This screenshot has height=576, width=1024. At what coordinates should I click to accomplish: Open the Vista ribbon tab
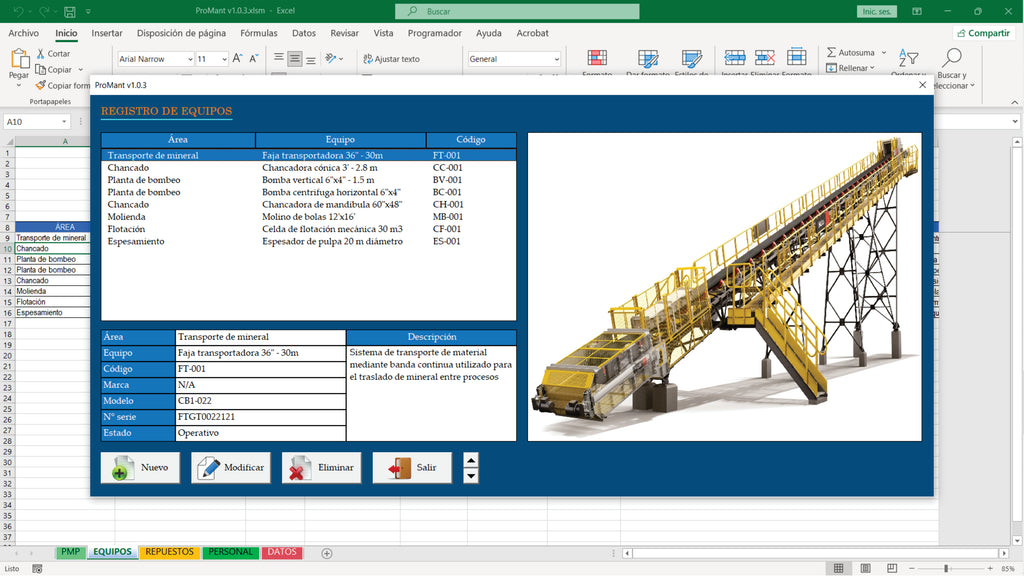383,33
